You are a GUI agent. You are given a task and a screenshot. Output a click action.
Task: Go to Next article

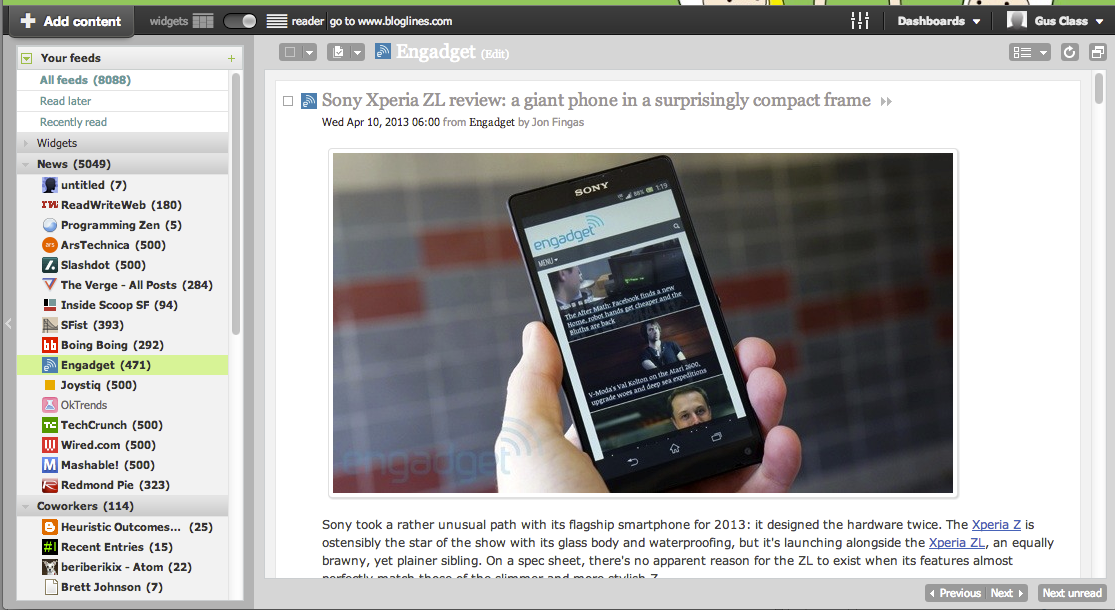(1006, 593)
